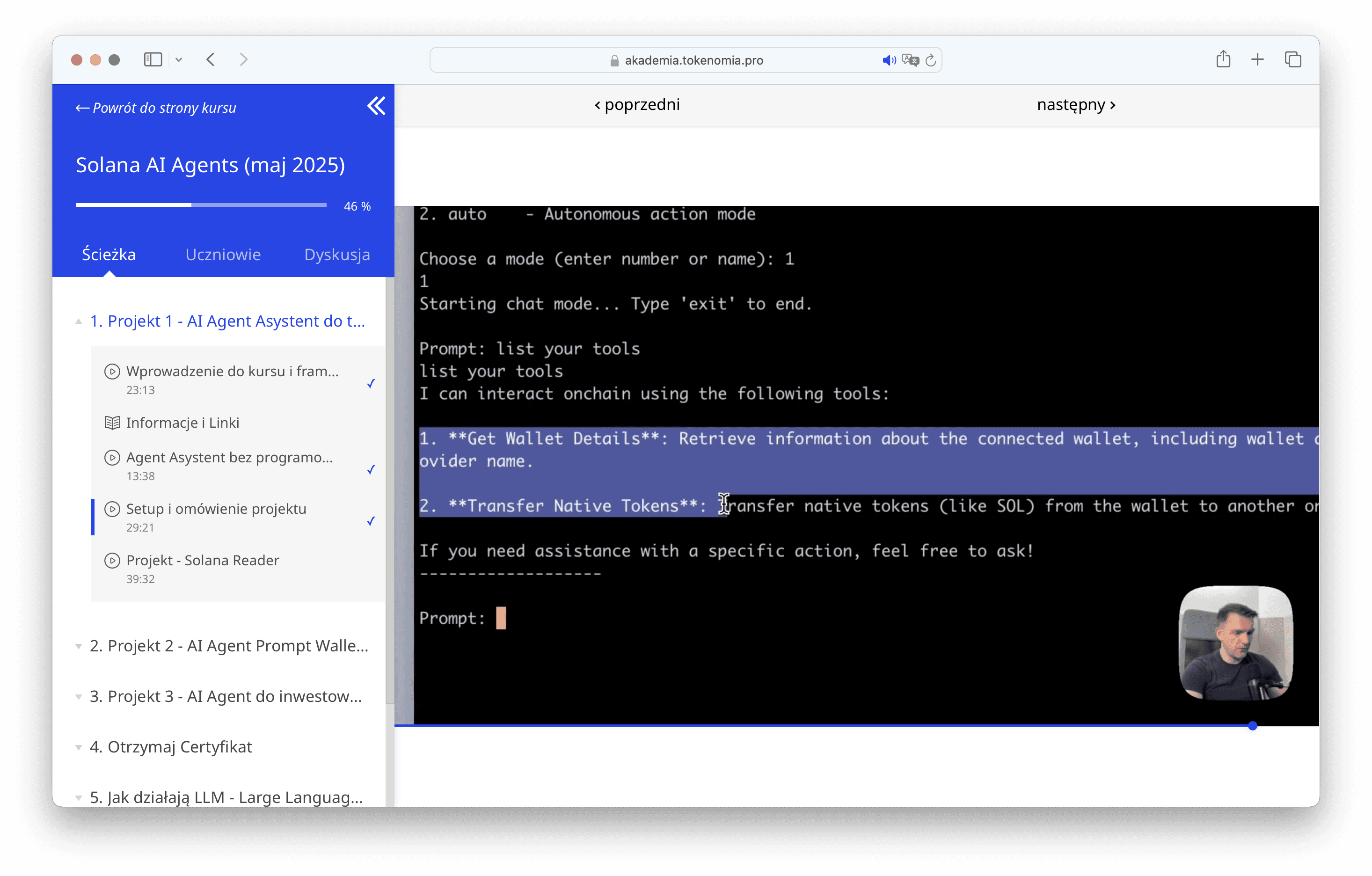Show the tab overview icon
1372x876 pixels.
click(x=1293, y=59)
